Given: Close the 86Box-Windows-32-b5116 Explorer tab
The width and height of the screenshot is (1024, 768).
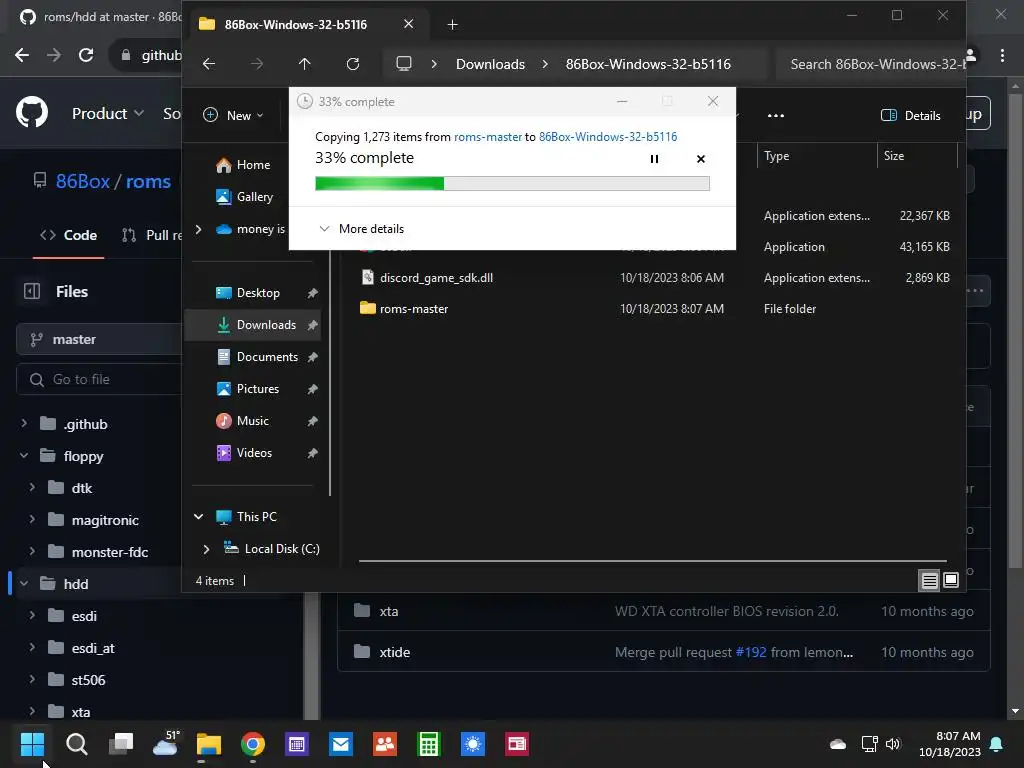Looking at the screenshot, I should [x=408, y=24].
